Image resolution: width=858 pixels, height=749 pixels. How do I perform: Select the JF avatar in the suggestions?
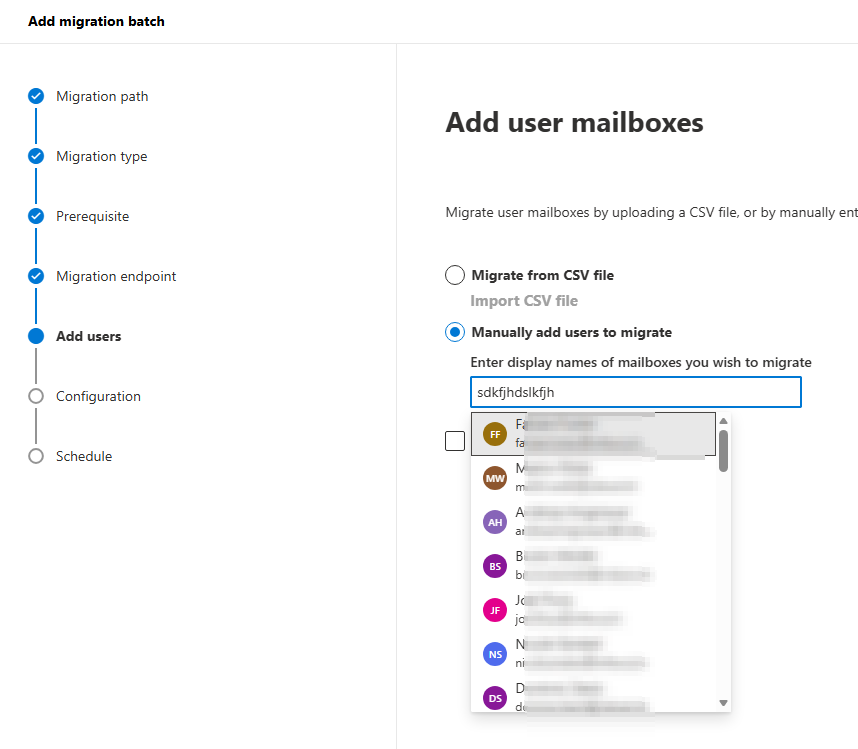(495, 611)
